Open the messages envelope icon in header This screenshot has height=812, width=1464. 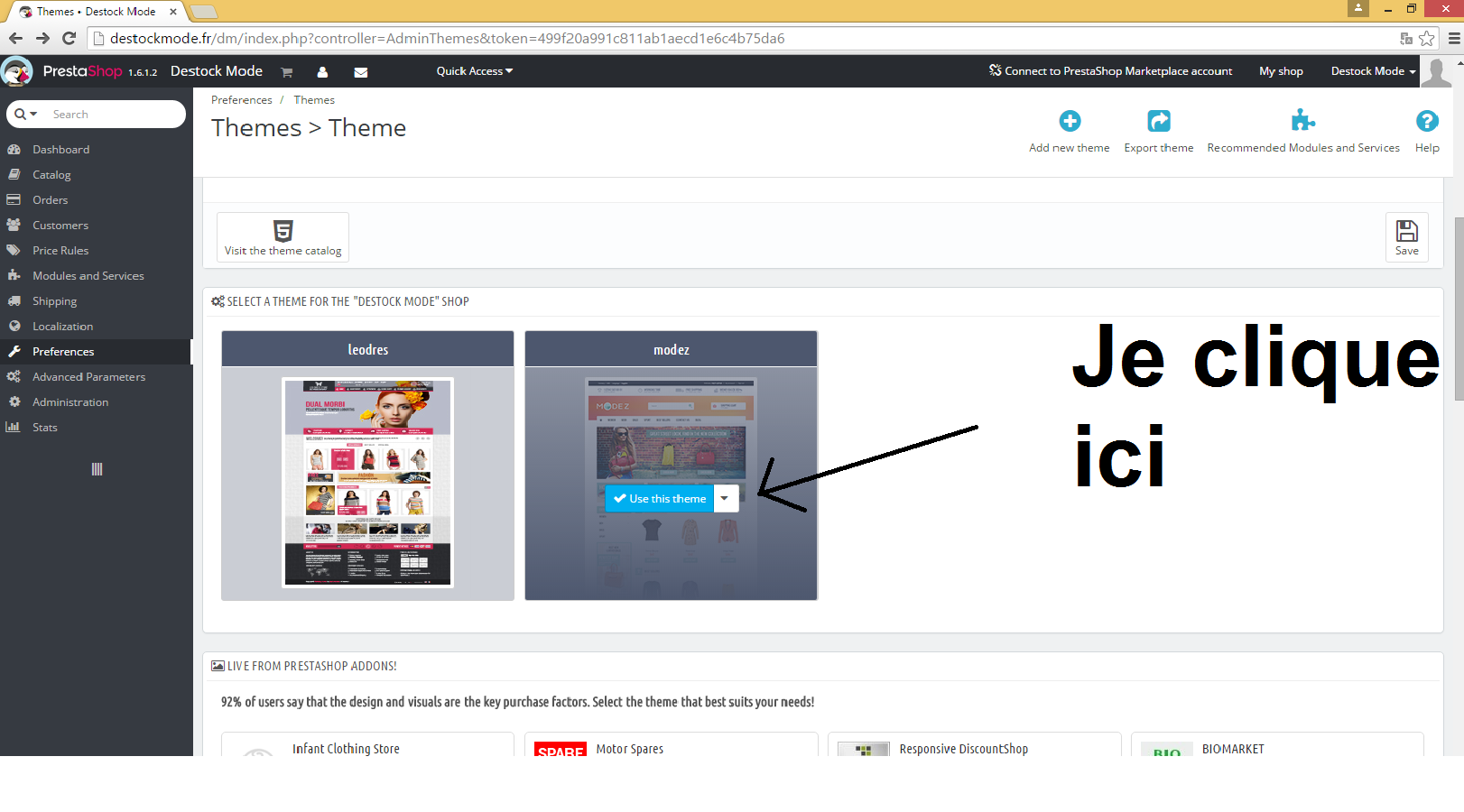(360, 72)
